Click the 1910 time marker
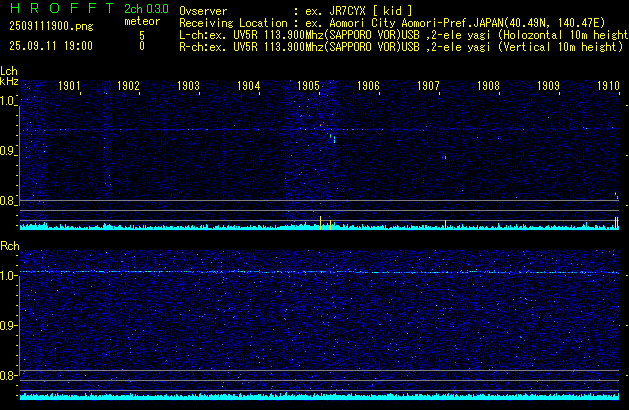Image resolution: width=629 pixels, height=410 pixels. pyautogui.click(x=608, y=86)
